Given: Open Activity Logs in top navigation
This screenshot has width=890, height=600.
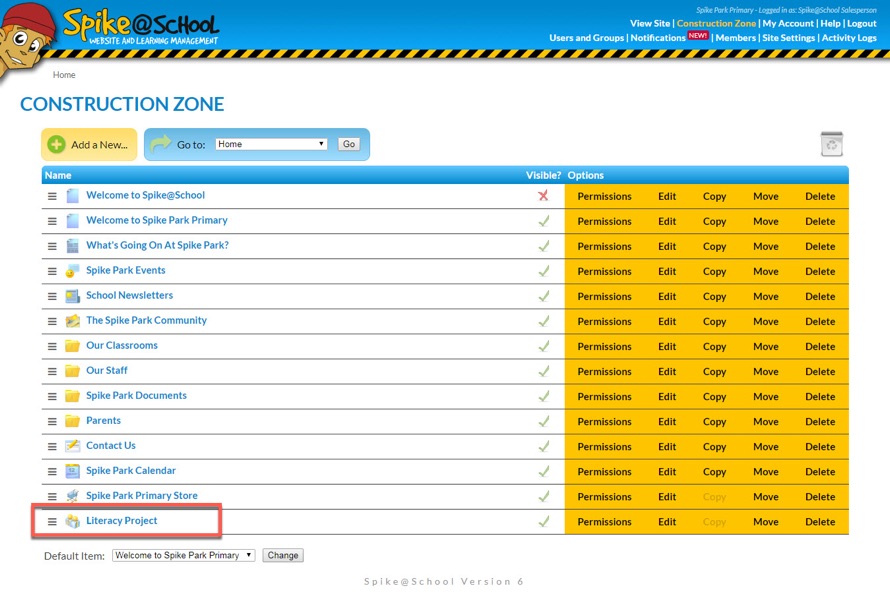Looking at the screenshot, I should click(x=849, y=37).
